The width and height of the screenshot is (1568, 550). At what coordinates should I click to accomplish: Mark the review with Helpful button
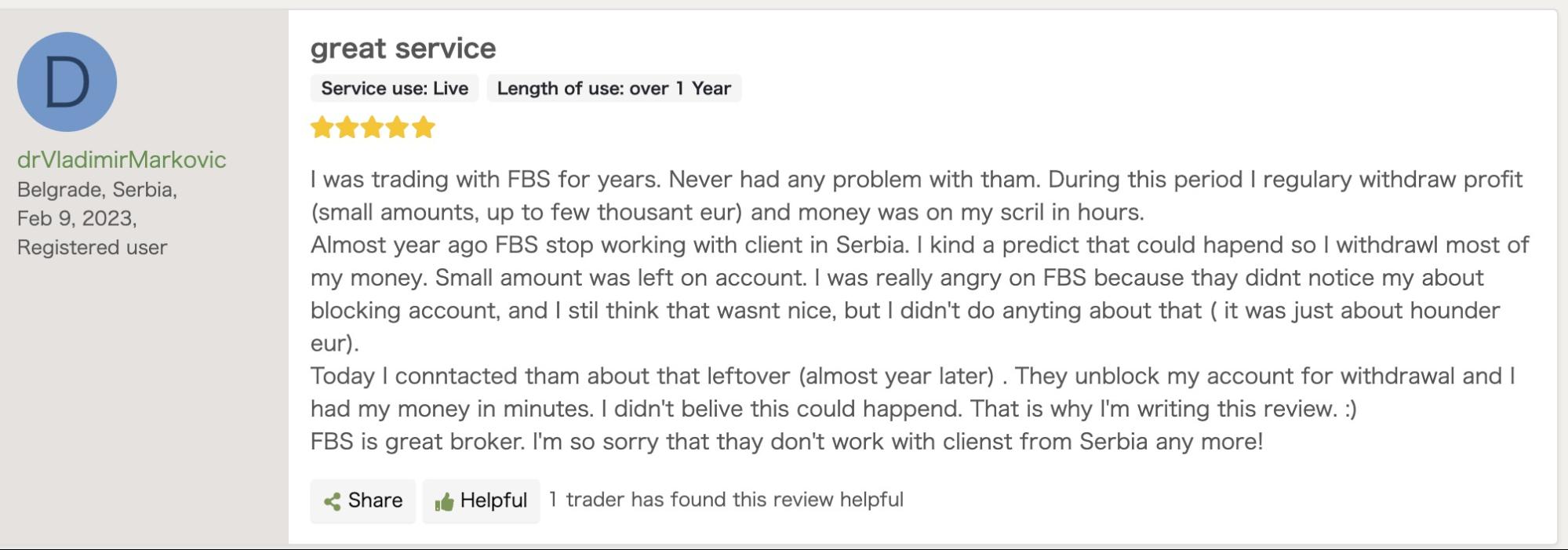tap(481, 501)
